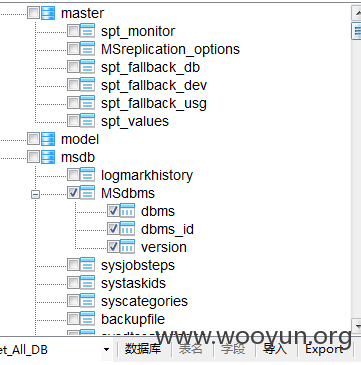Select the systaskids label
Screen dimensions: 361x365
[x=133, y=283]
